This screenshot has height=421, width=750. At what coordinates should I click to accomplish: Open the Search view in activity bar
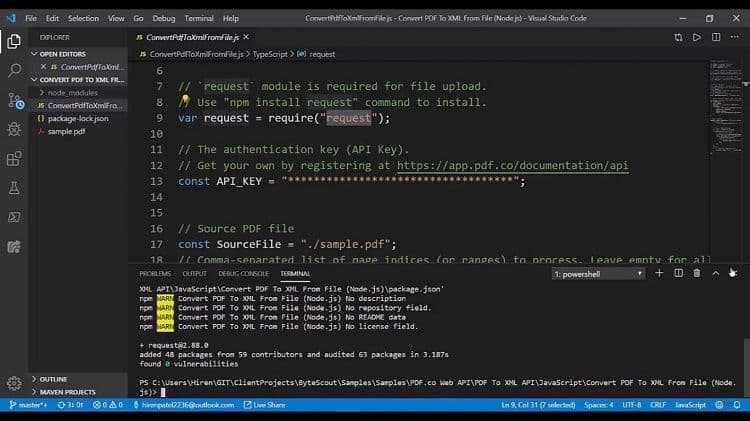(14, 71)
